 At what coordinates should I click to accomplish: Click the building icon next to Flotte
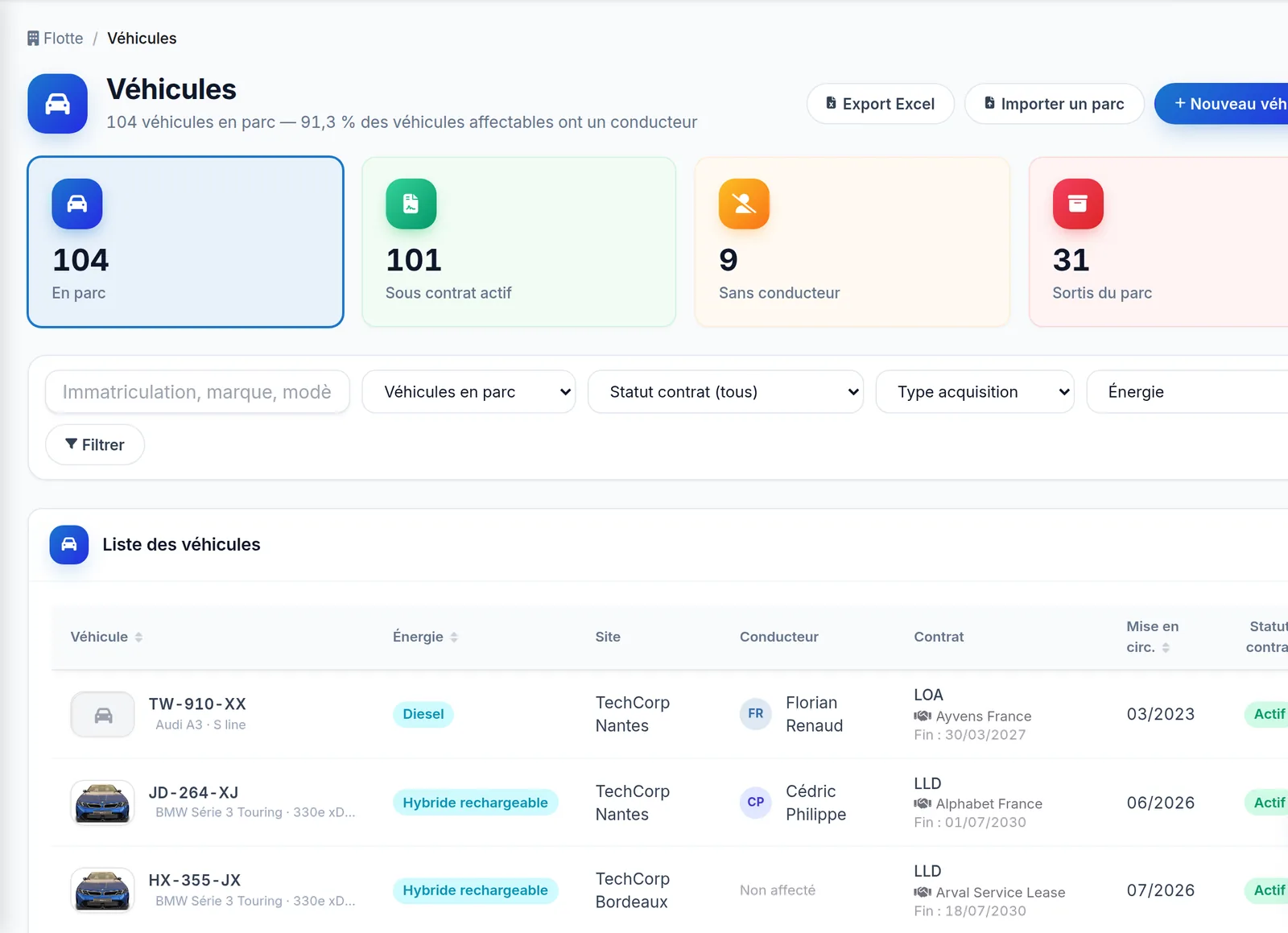[x=33, y=39]
